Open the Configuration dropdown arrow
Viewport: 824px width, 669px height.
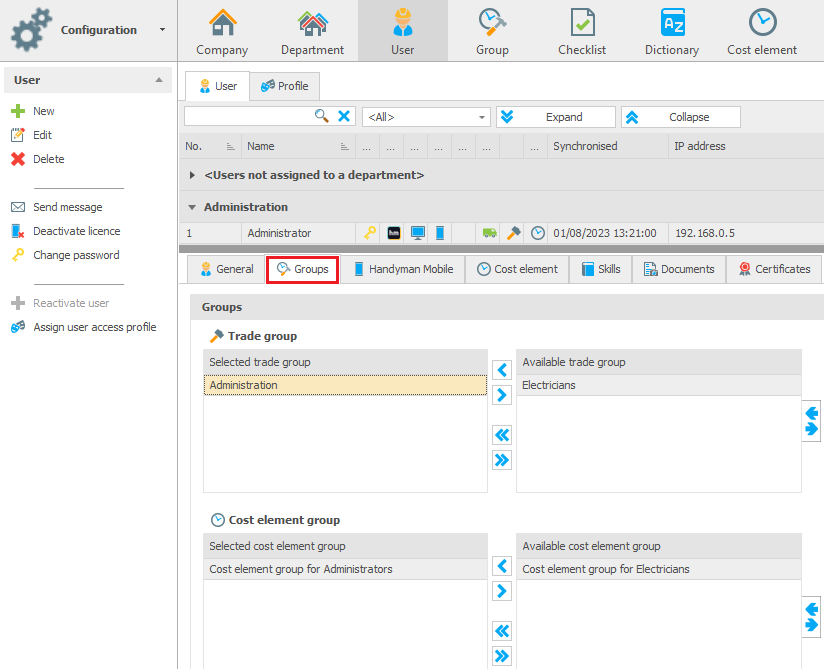162,30
